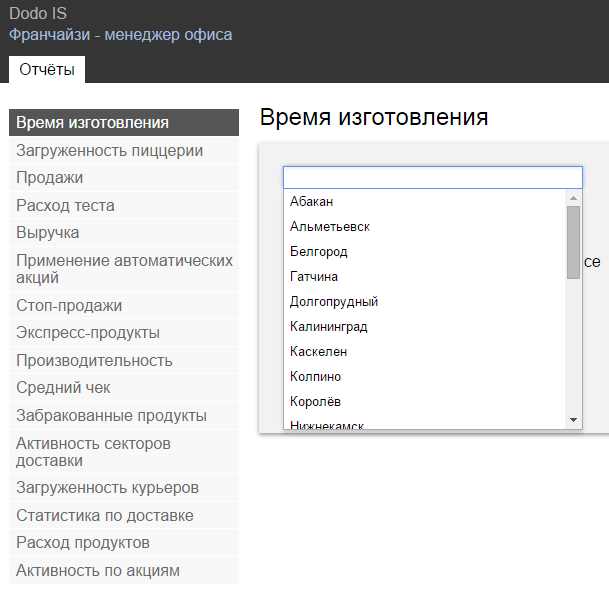
Task: Open the Загруженность пиццерии report
Action: (124, 151)
